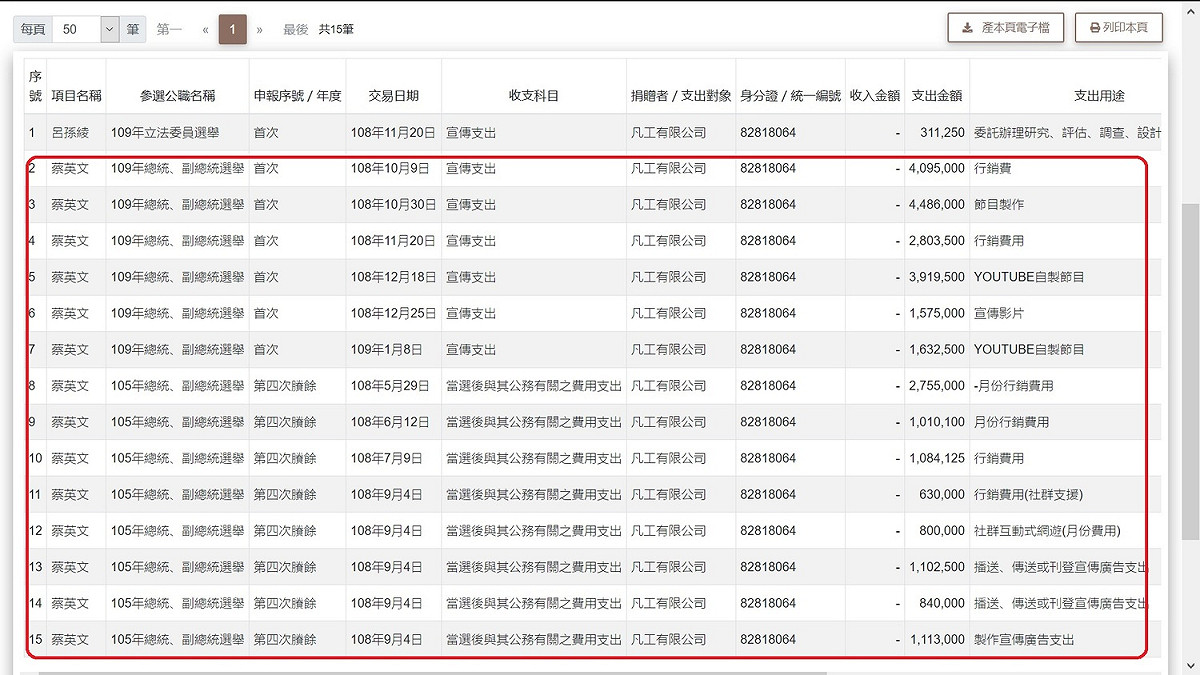Click the date 108年7月9日 cell
The height and width of the screenshot is (675, 1200).
point(385,458)
